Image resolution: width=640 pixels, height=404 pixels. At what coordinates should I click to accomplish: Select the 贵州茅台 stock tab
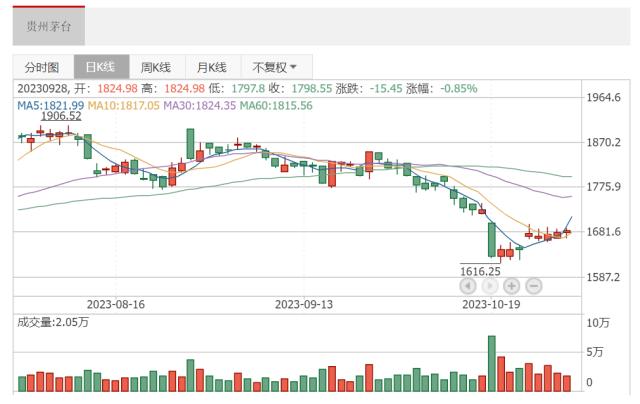[49, 26]
